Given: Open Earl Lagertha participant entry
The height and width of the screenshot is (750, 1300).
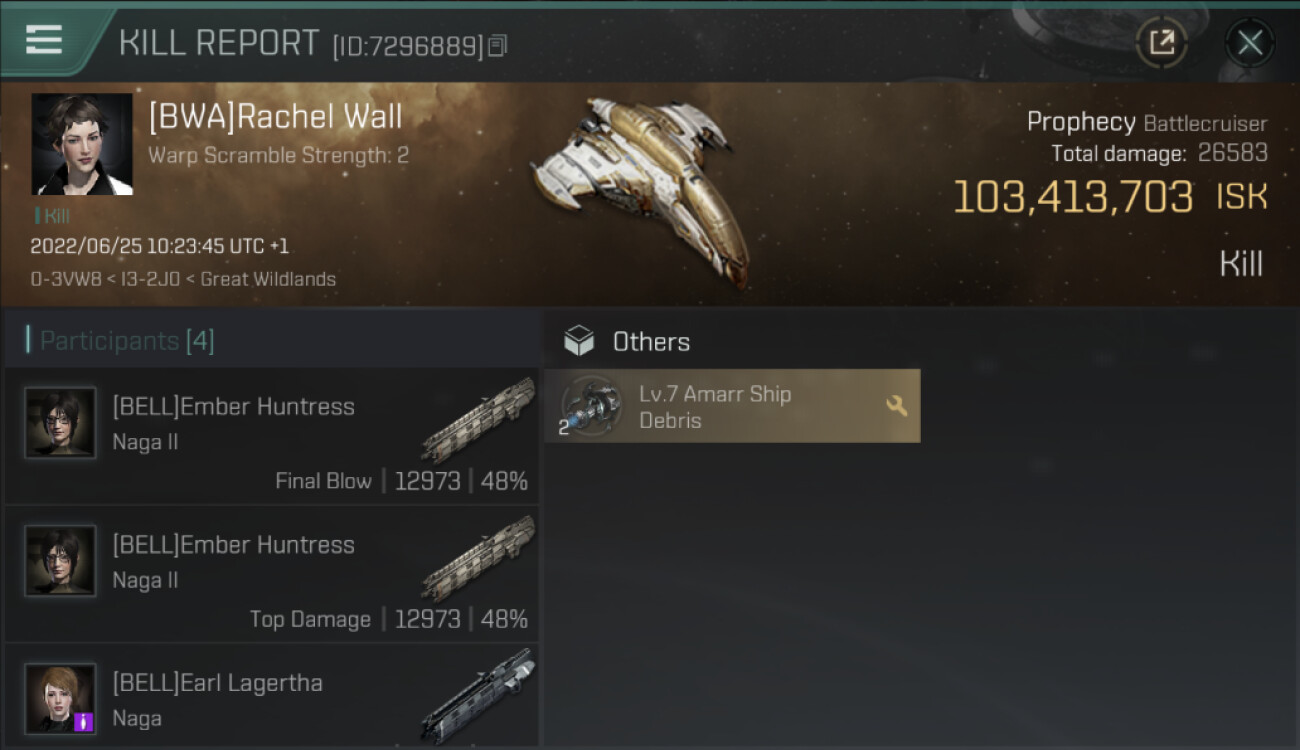Looking at the screenshot, I should [272, 697].
